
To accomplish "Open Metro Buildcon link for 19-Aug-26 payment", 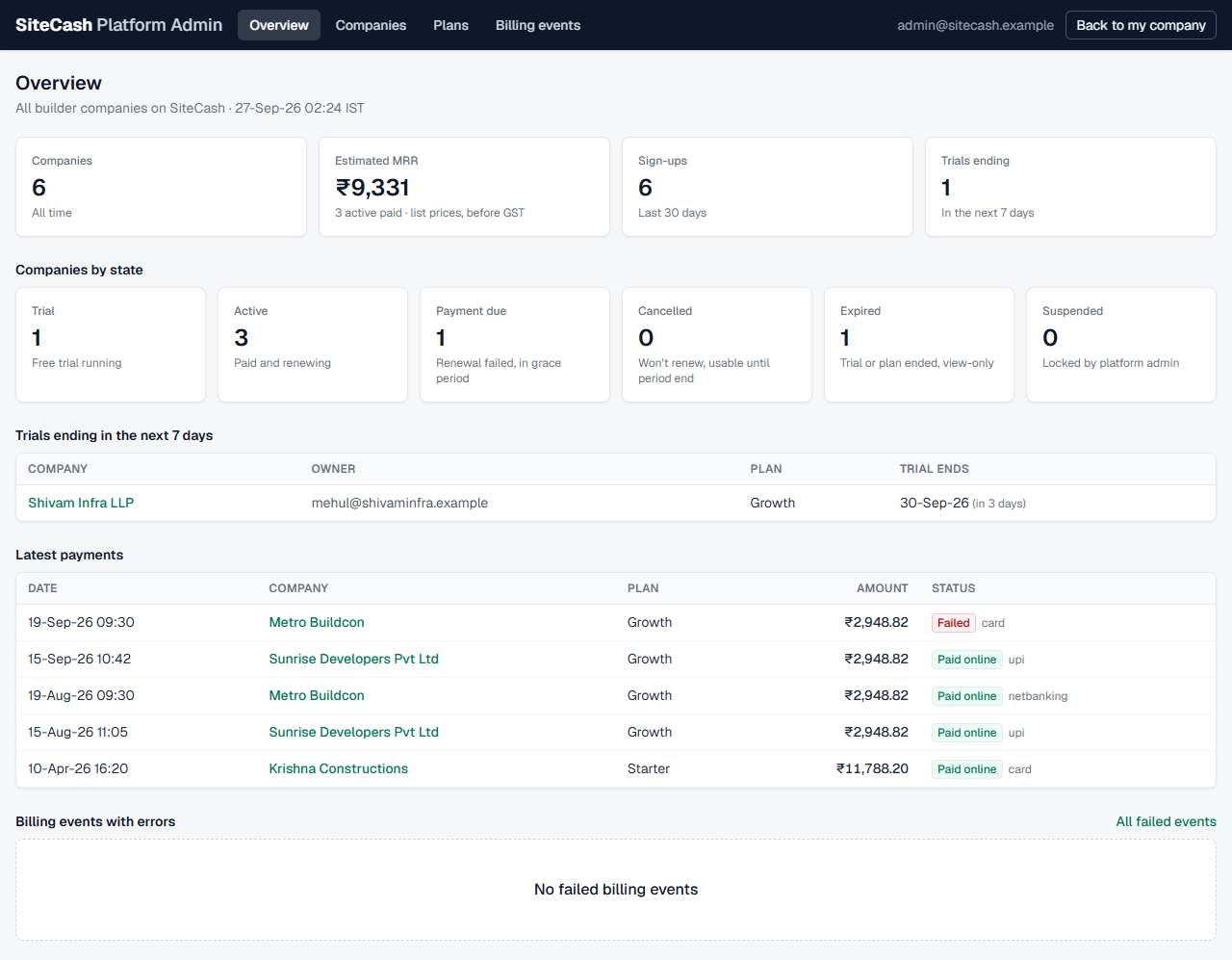I will click(317, 695).
